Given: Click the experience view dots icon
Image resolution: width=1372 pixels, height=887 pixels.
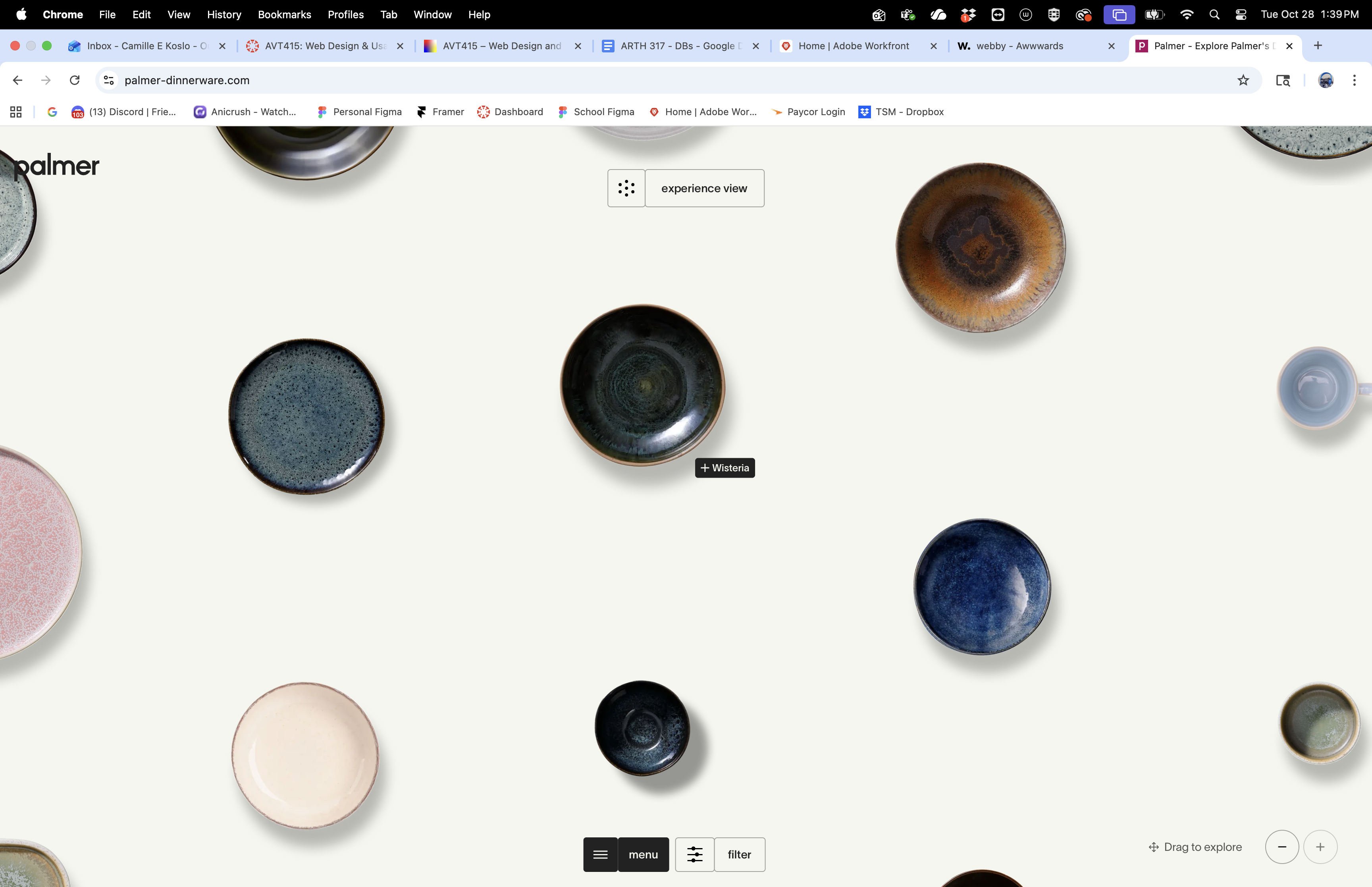Looking at the screenshot, I should [x=626, y=188].
